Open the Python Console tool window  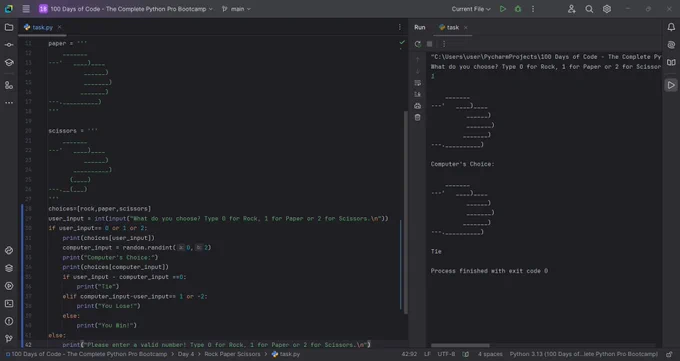(x=9, y=250)
